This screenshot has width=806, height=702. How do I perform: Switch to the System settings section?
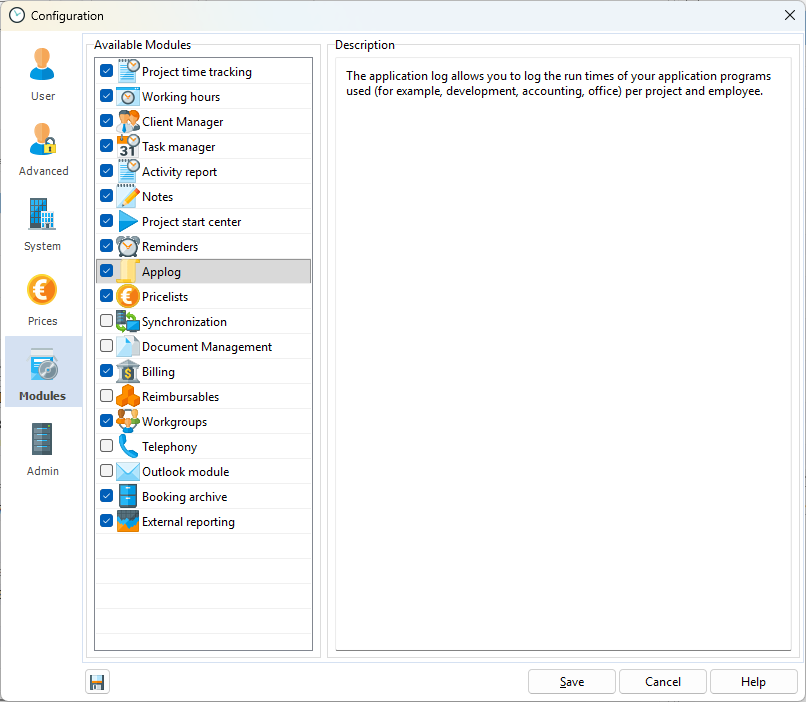click(x=43, y=224)
